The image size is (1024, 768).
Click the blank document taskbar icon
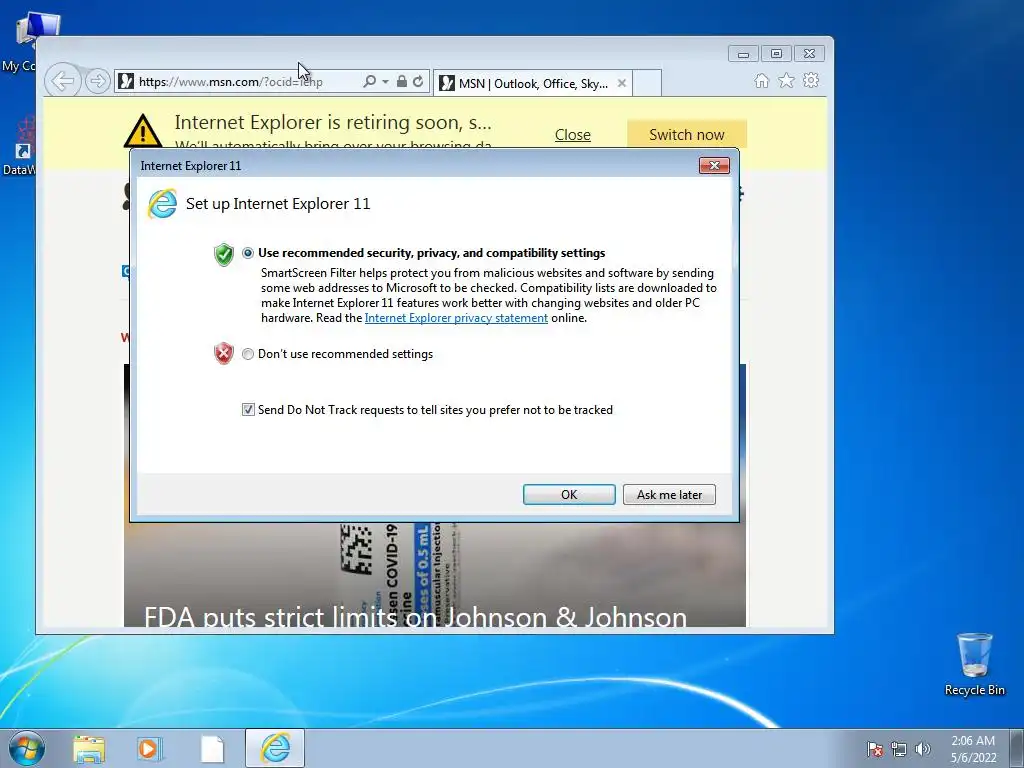click(212, 748)
